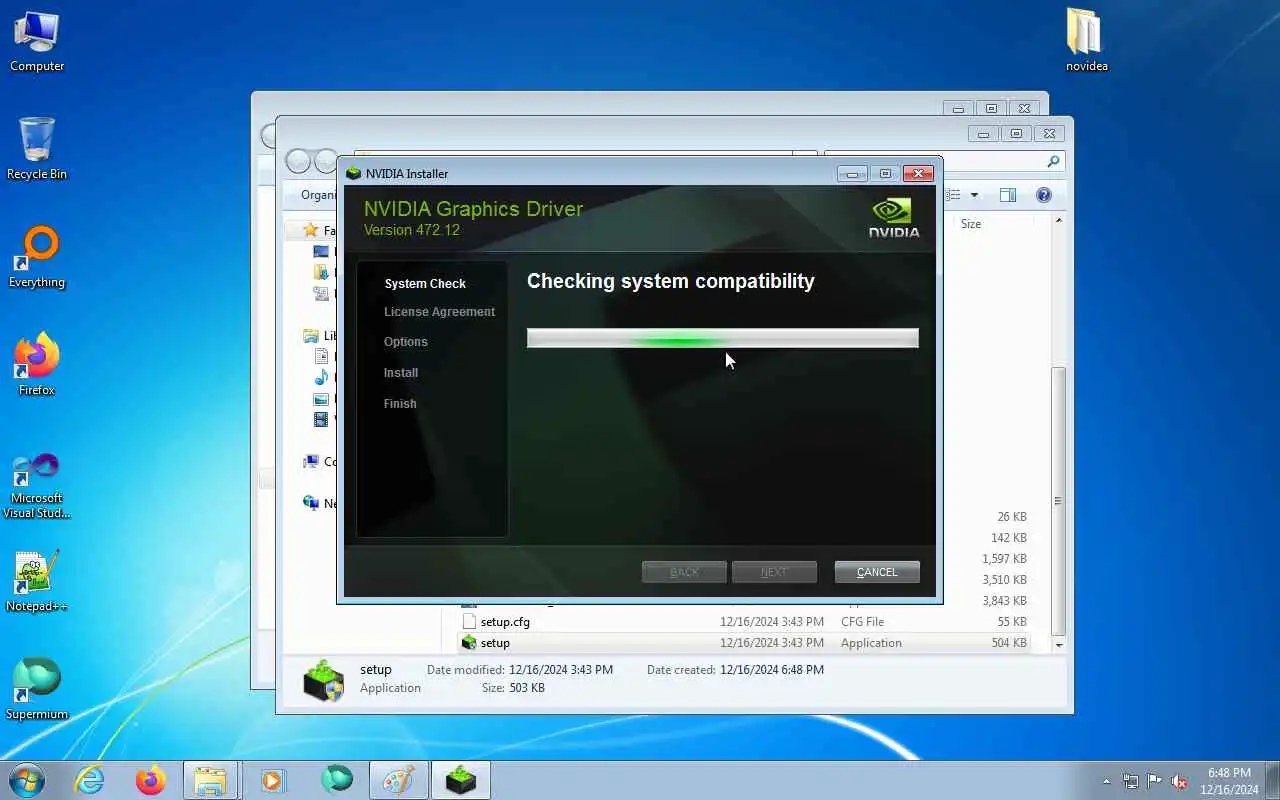Viewport: 1280px width, 800px height.
Task: Toggle the Explorer preview pane button
Action: coord(1008,195)
